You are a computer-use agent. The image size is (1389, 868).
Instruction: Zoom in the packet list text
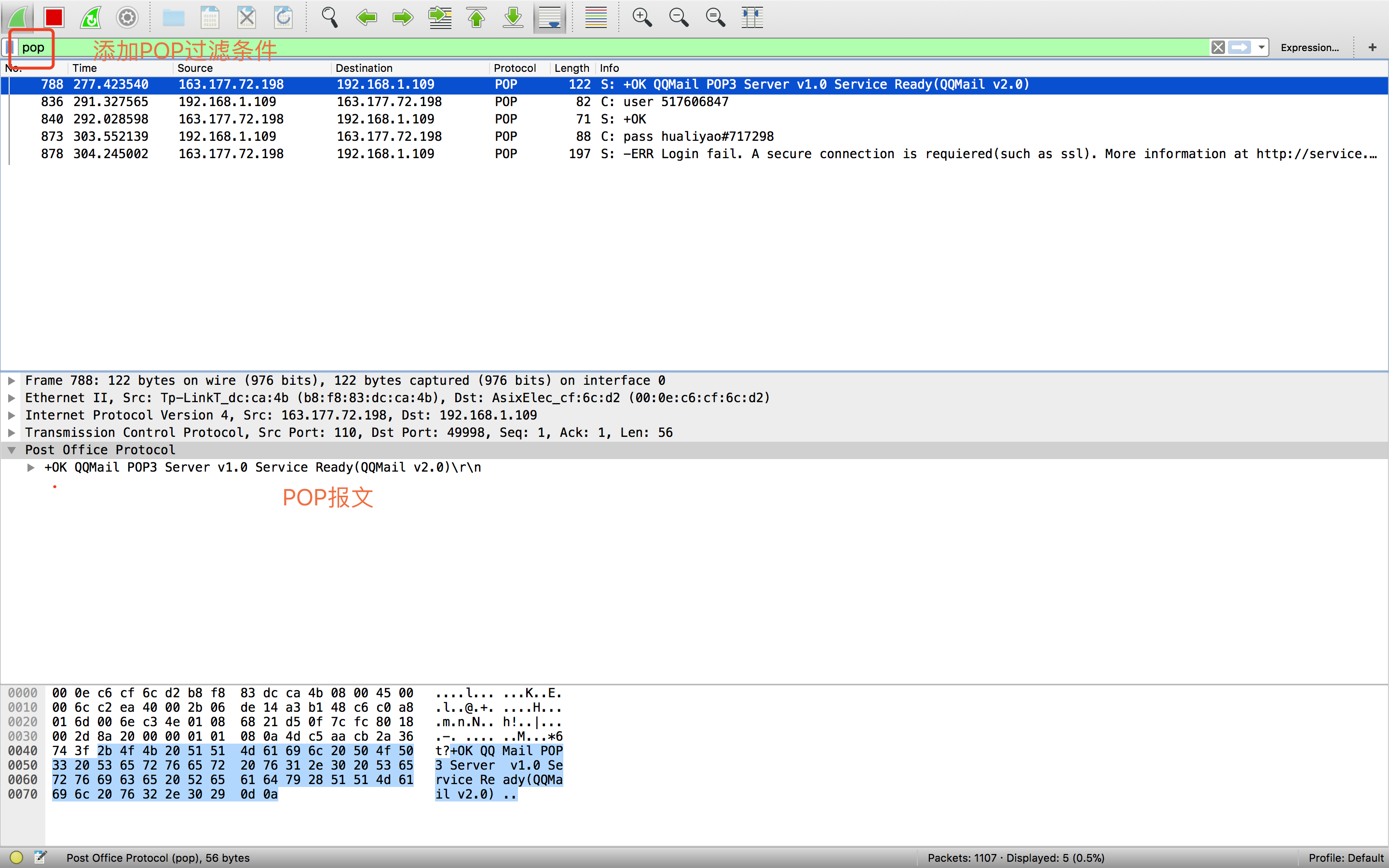click(x=642, y=17)
